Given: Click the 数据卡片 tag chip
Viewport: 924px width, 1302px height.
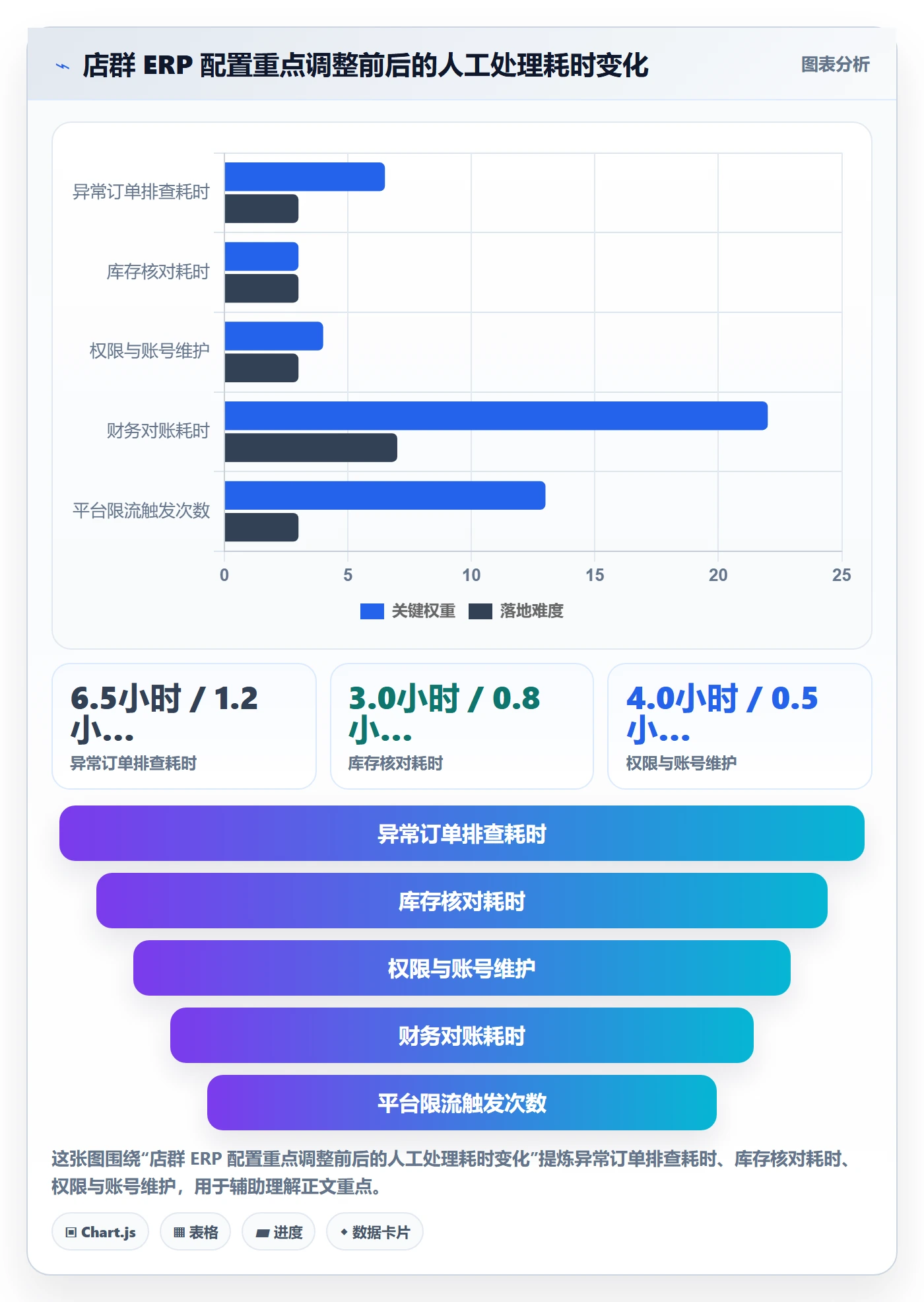Looking at the screenshot, I should (375, 1232).
